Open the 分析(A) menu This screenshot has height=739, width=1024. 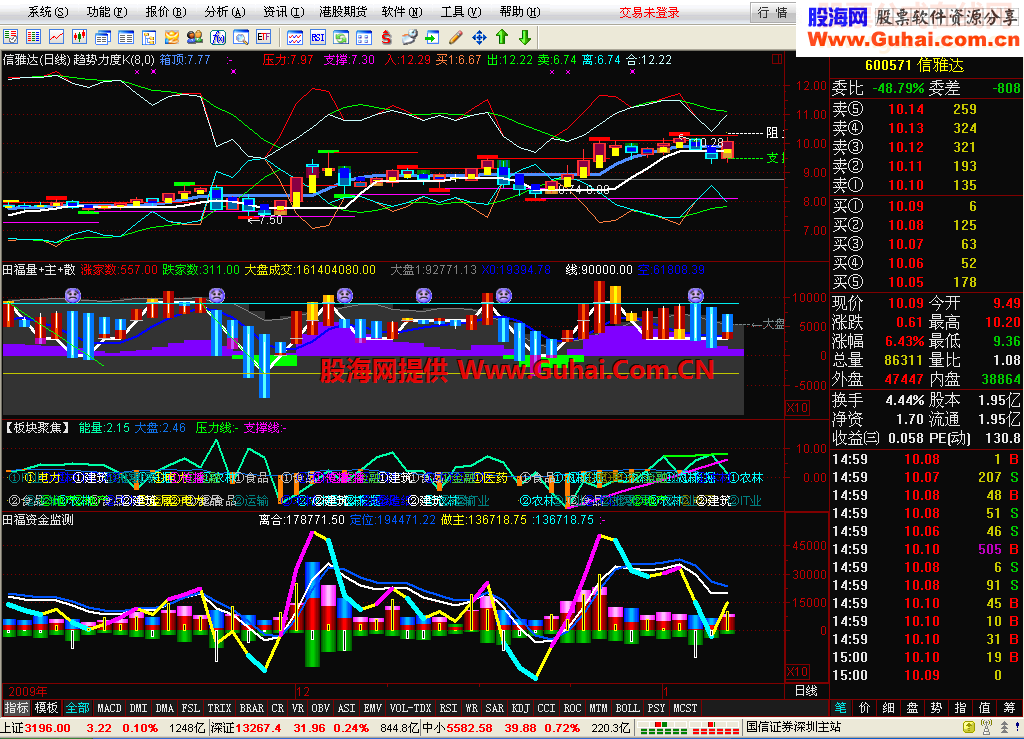point(223,12)
